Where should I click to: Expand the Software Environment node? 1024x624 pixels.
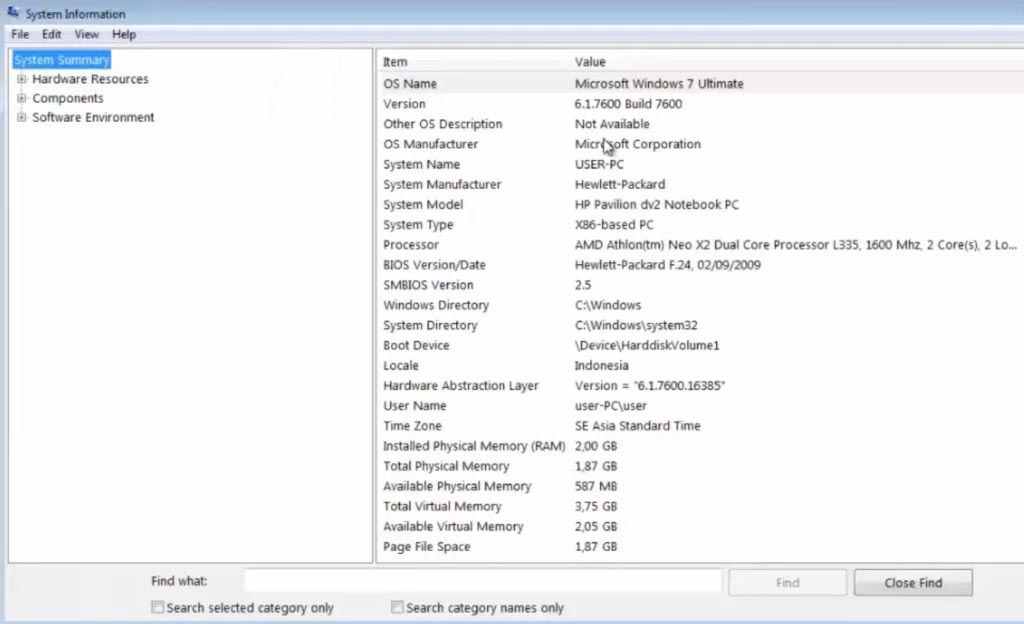[22, 117]
